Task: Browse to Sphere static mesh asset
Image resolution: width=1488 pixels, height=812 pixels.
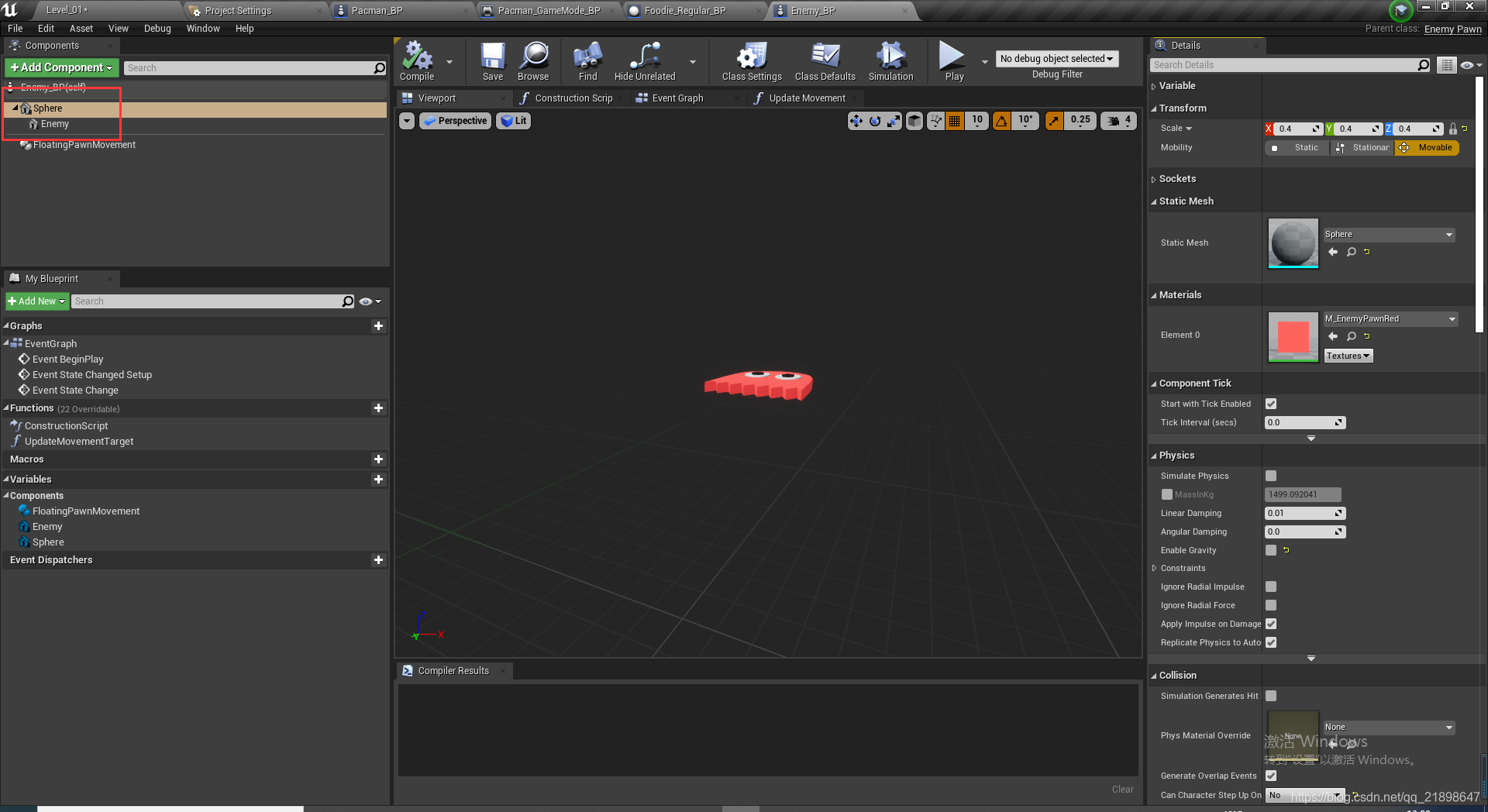Action: (1352, 252)
